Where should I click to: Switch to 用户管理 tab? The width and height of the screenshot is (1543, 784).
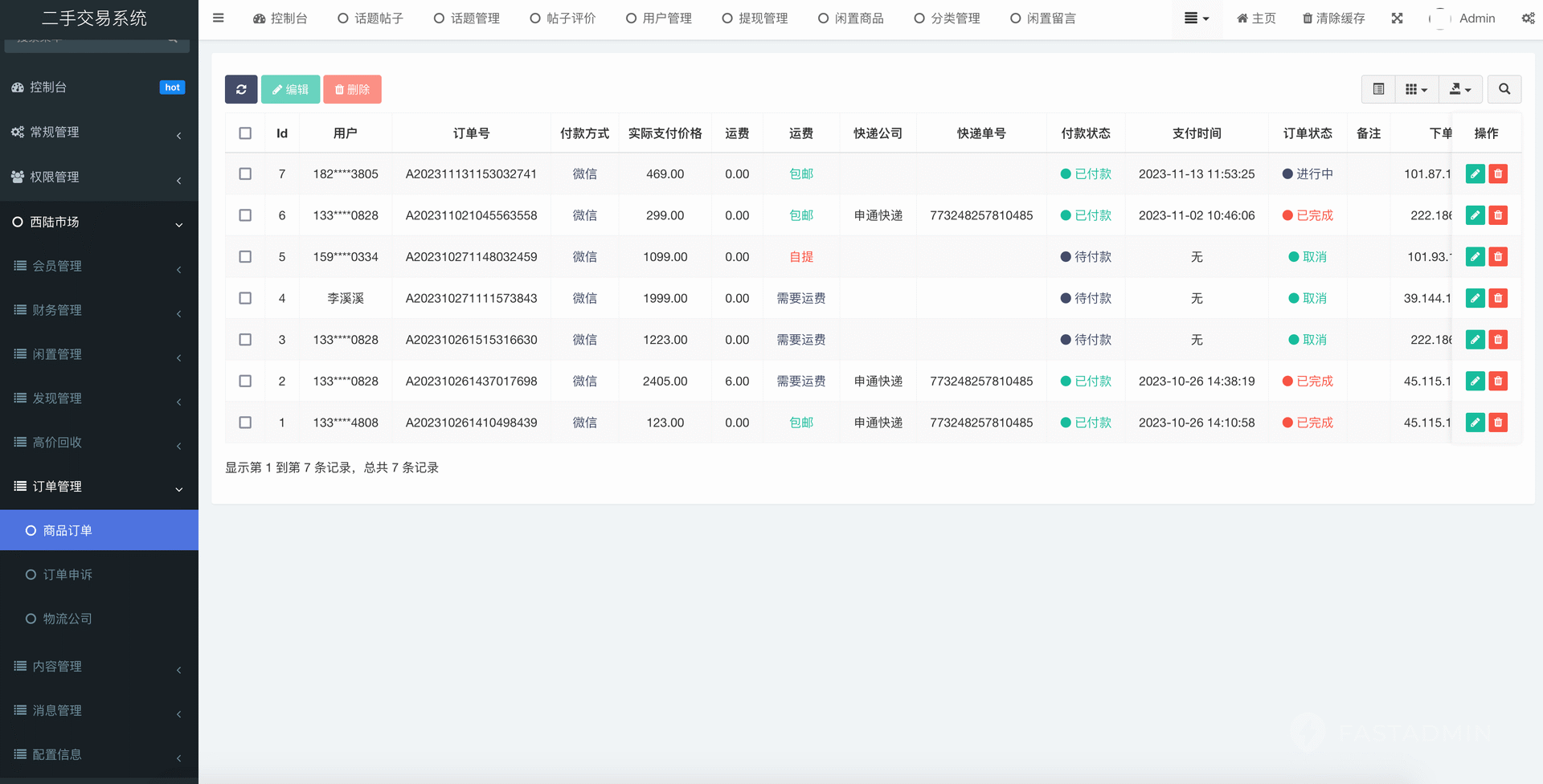coord(658,18)
